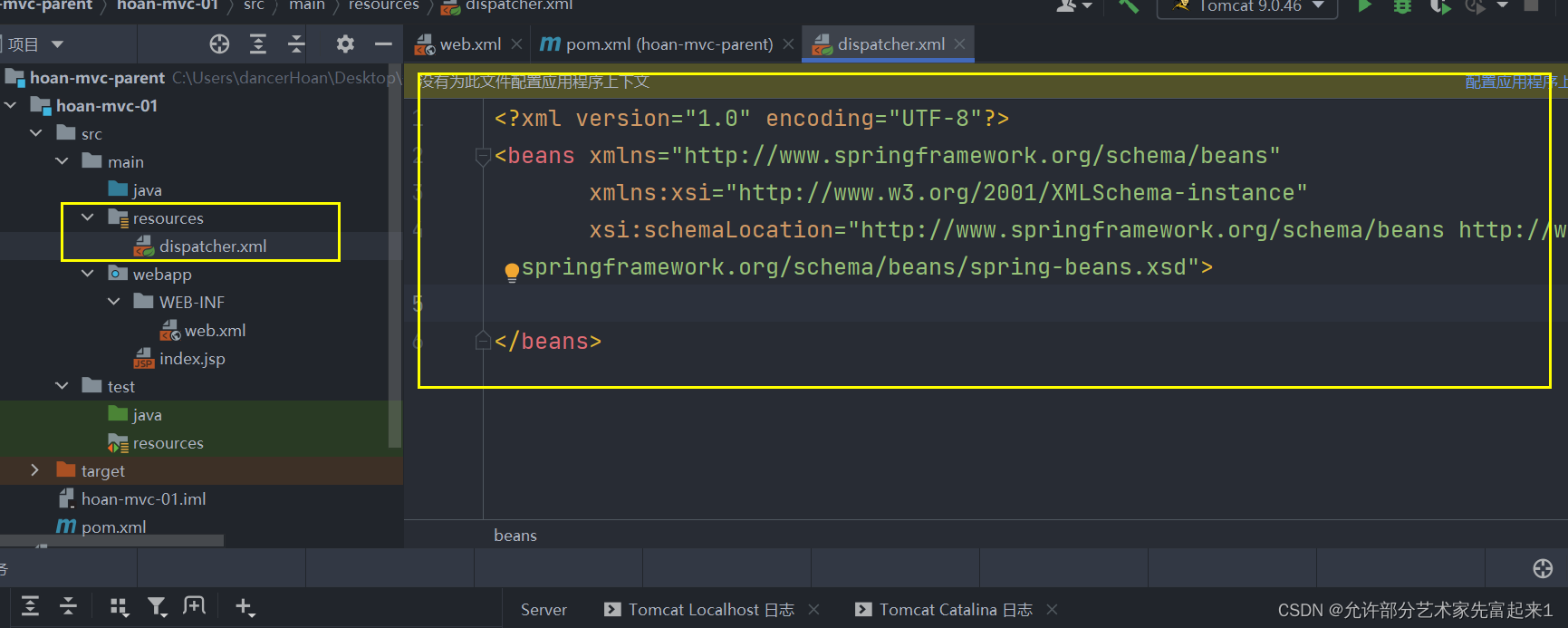Click the main breadcrumb in the navigation bar
The height and width of the screenshot is (628, 1568).
tap(306, 5)
